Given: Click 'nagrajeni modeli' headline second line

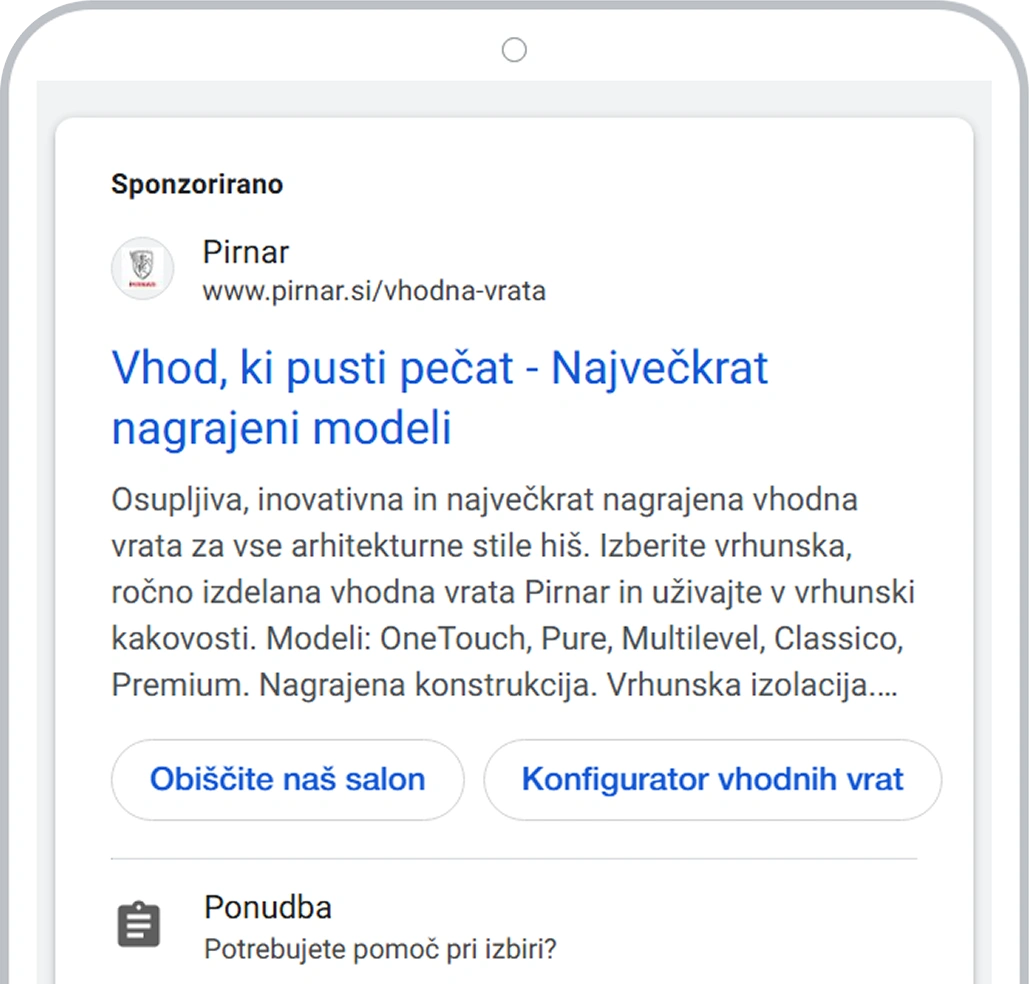Looking at the screenshot, I should [x=282, y=427].
